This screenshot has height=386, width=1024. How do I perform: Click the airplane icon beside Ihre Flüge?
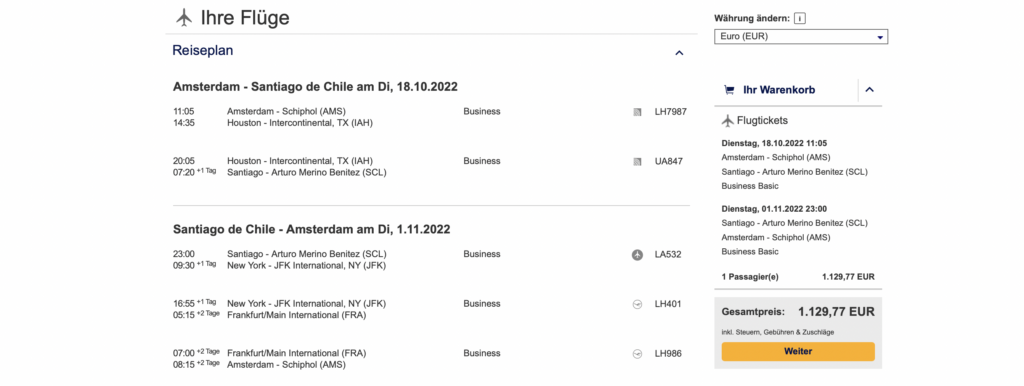point(184,18)
